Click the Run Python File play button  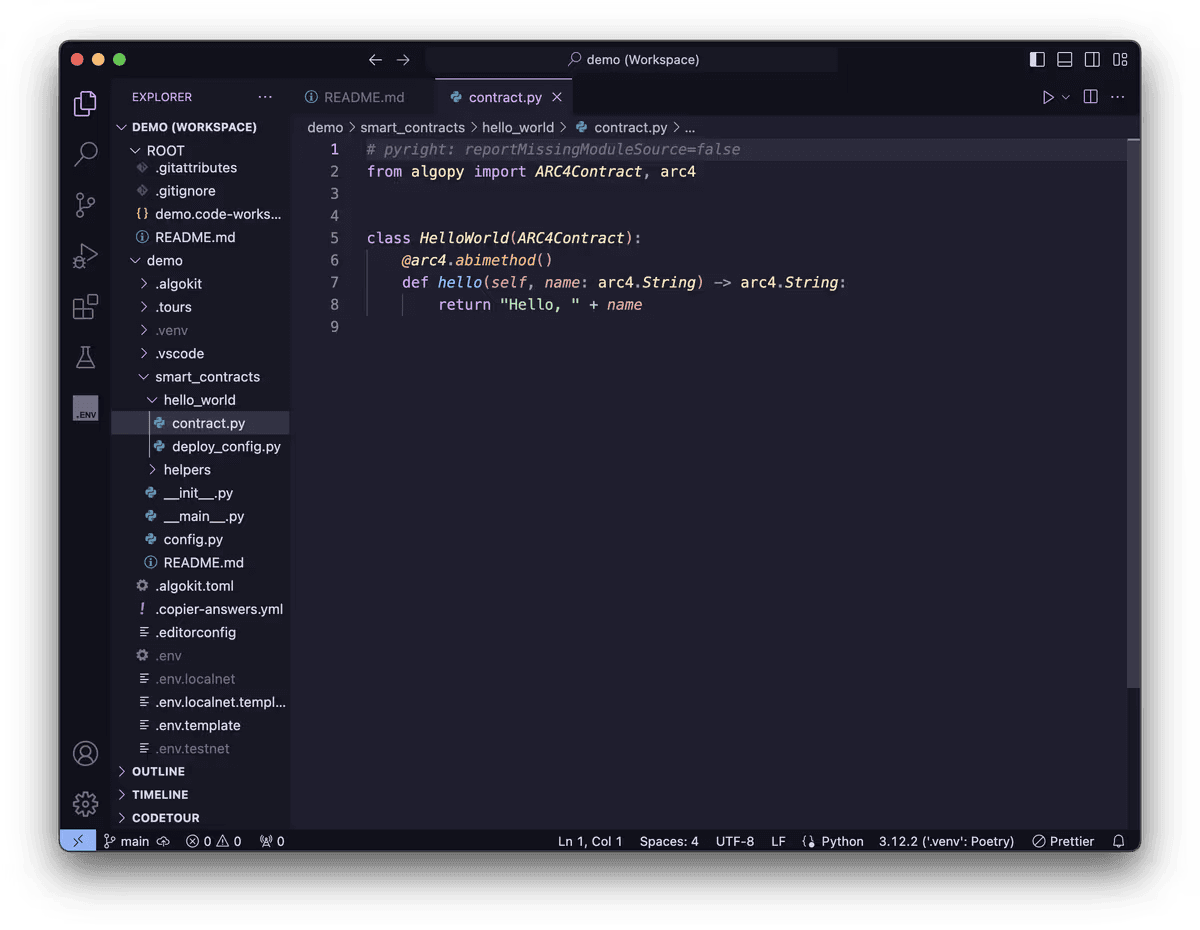[1046, 97]
